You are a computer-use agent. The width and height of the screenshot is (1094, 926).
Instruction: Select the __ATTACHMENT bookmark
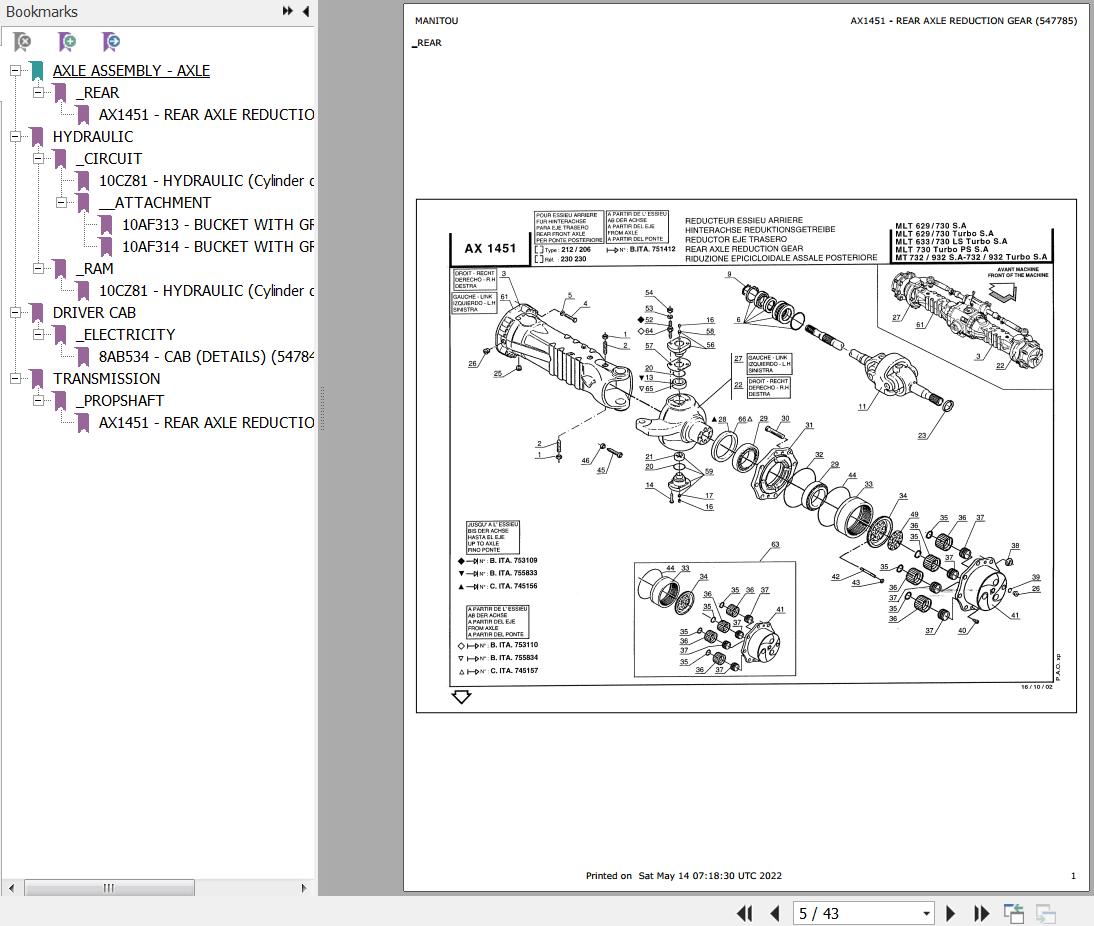[155, 202]
